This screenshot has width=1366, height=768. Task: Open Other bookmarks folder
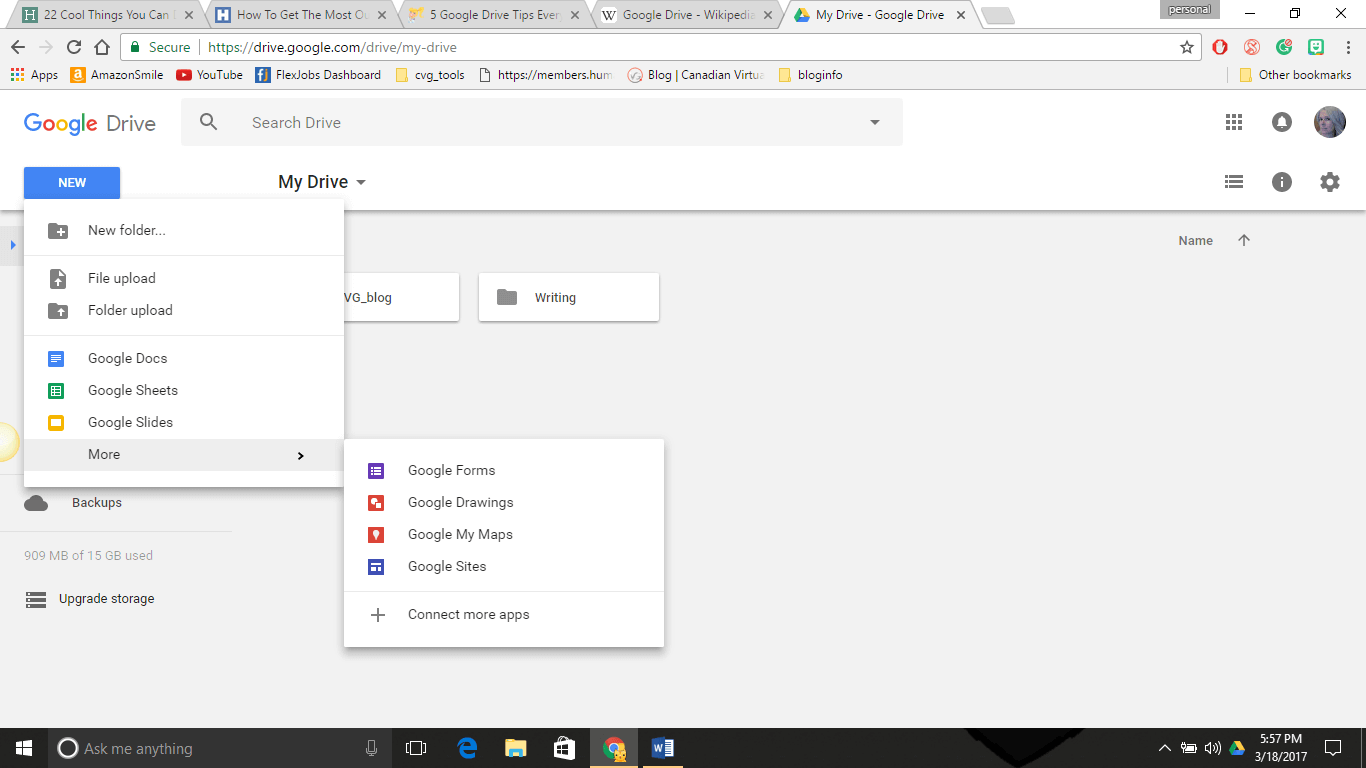coord(1295,75)
